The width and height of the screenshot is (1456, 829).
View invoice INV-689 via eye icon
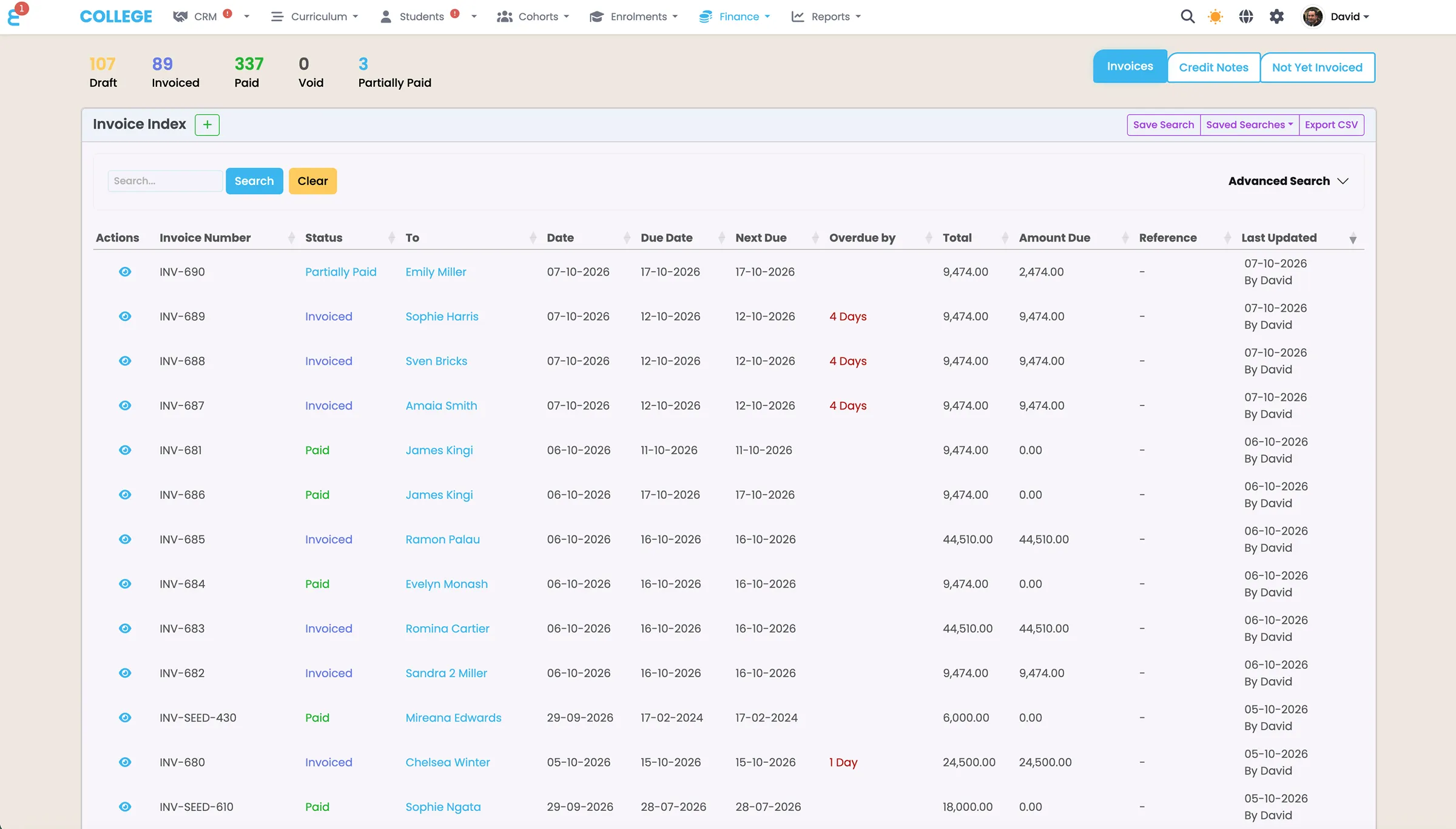[125, 316]
